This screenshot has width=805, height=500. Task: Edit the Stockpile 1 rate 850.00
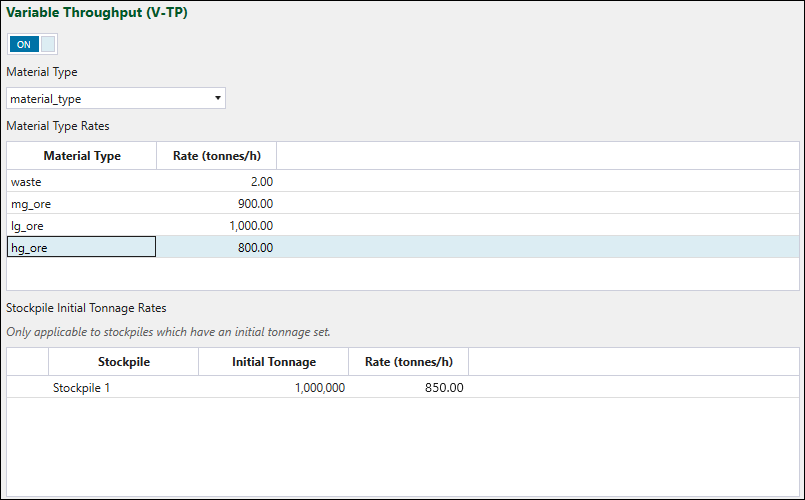pyautogui.click(x=408, y=388)
